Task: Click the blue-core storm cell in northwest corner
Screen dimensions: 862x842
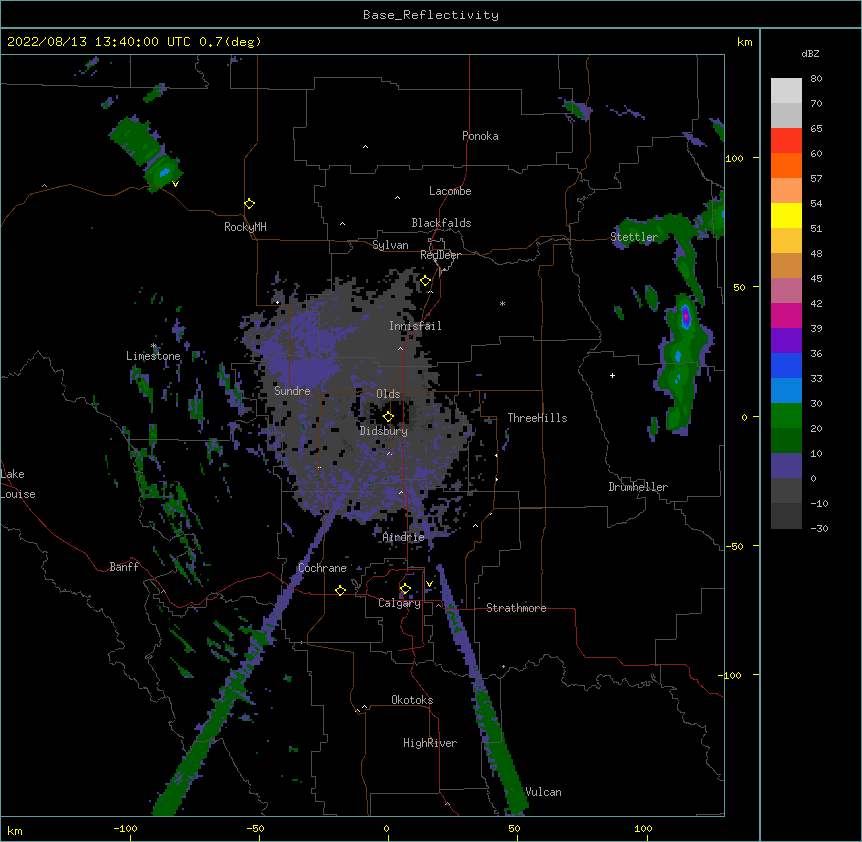Action: (164, 173)
